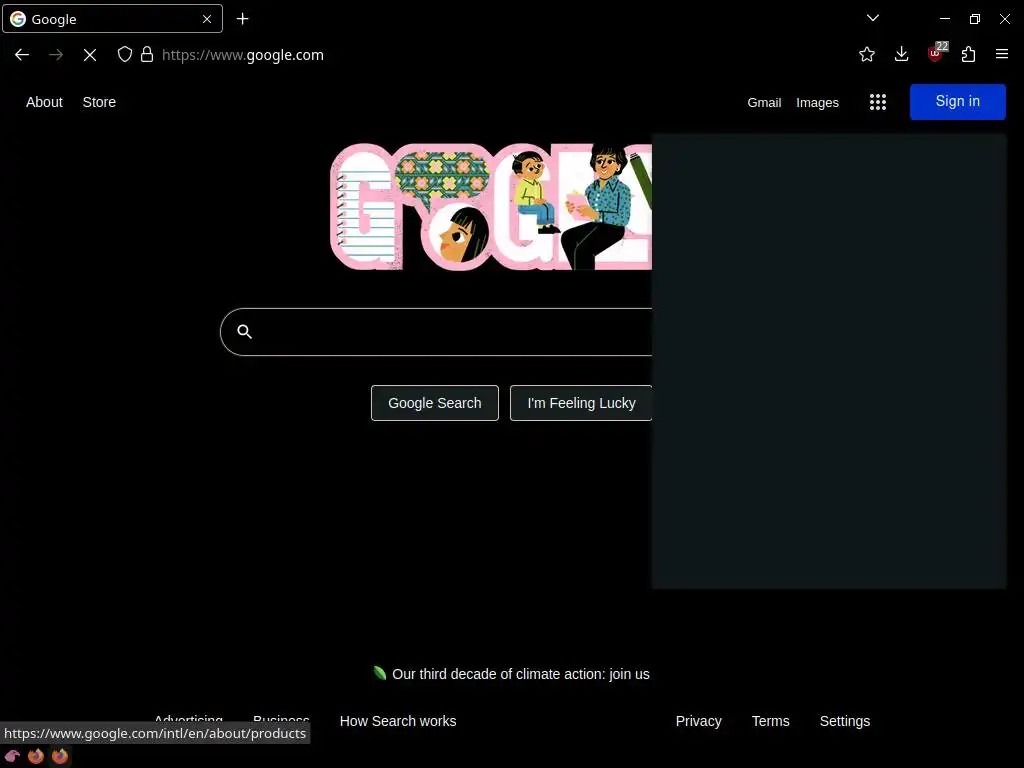
Task: Open the Privacy footer link
Action: (x=698, y=721)
